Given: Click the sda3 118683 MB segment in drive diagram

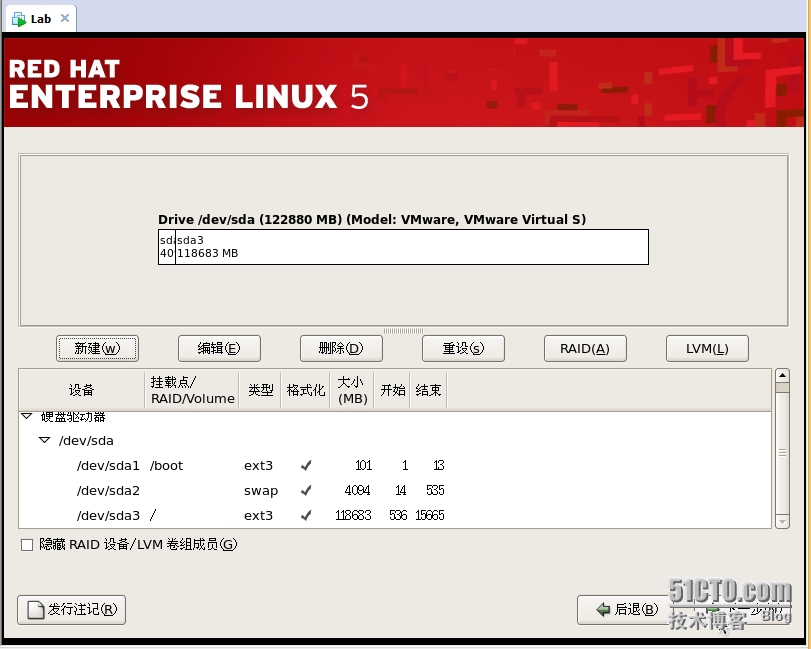Looking at the screenshot, I should pyautogui.click(x=412, y=247).
